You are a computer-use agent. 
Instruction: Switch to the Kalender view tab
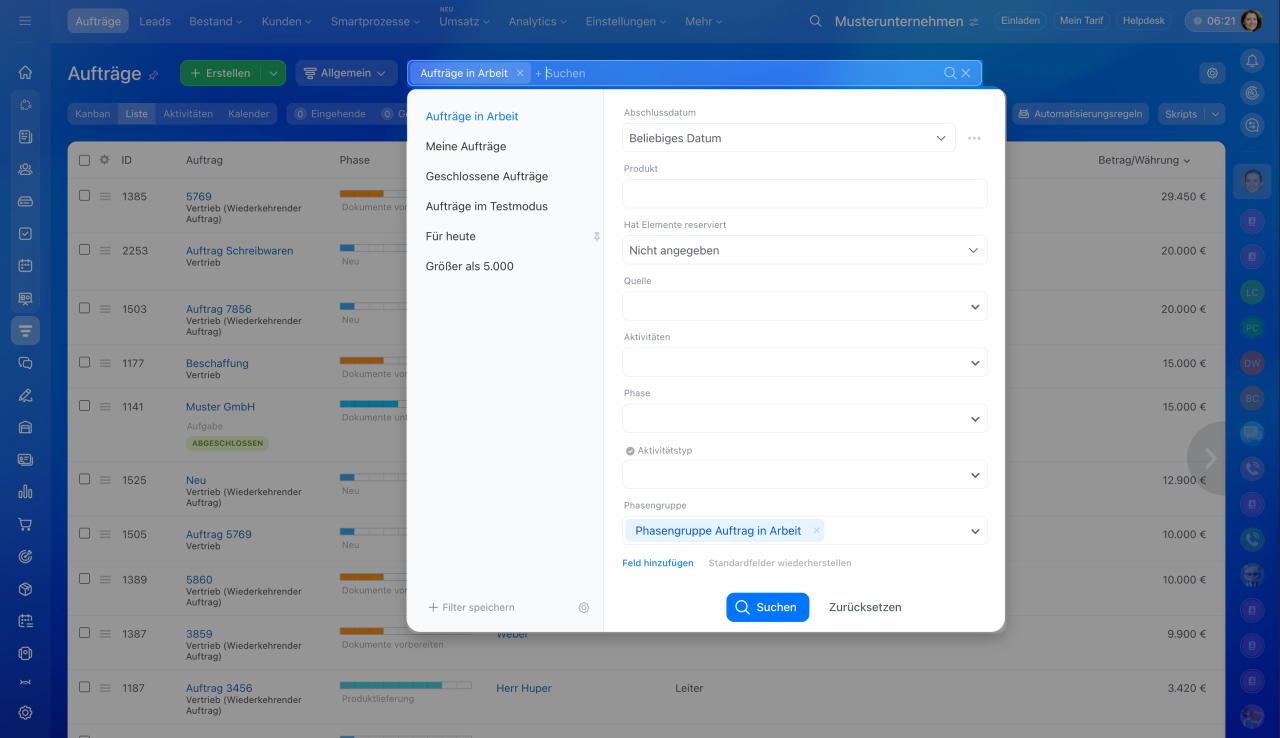click(x=249, y=114)
